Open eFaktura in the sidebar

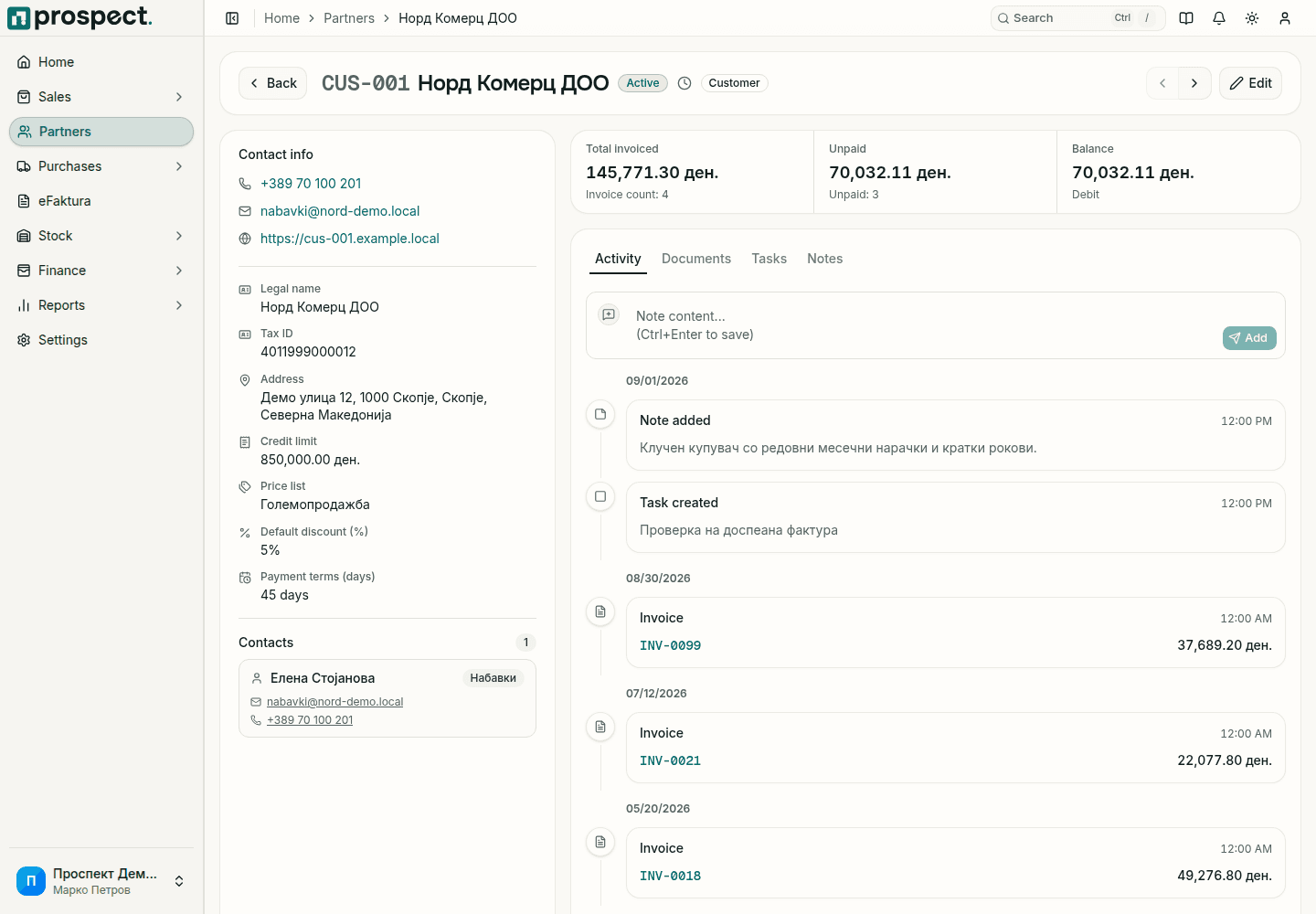pos(101,201)
